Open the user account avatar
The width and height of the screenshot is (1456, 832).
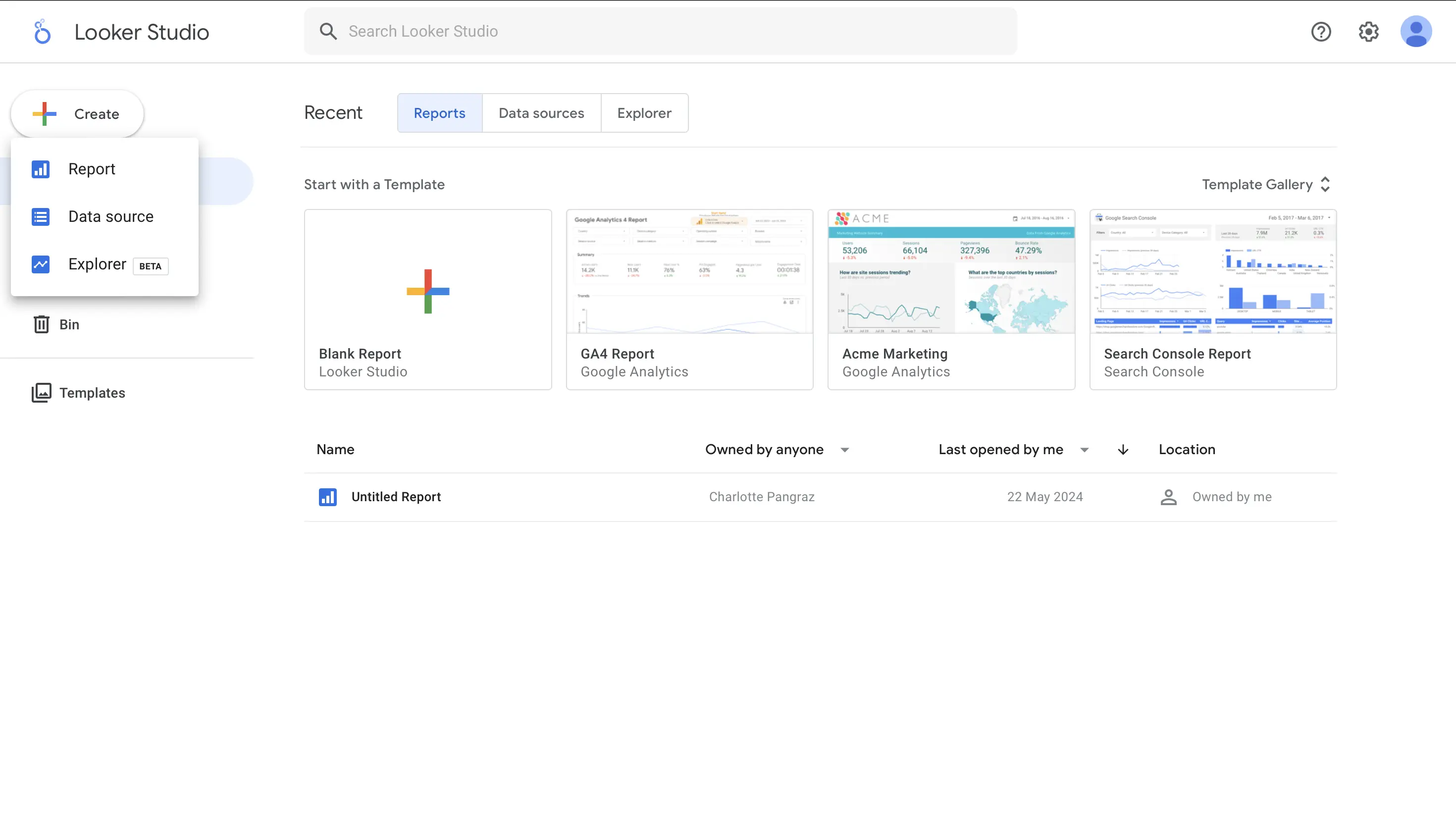coord(1416,31)
